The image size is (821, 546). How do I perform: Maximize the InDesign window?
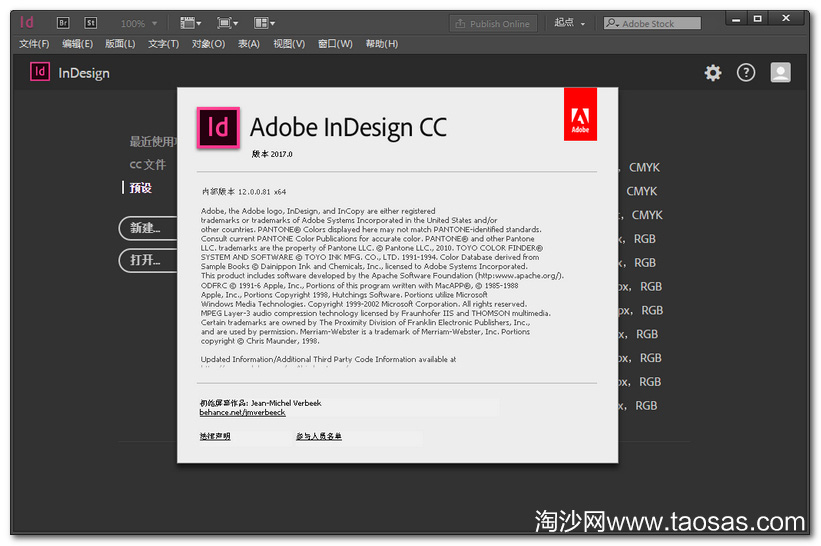tap(758, 19)
